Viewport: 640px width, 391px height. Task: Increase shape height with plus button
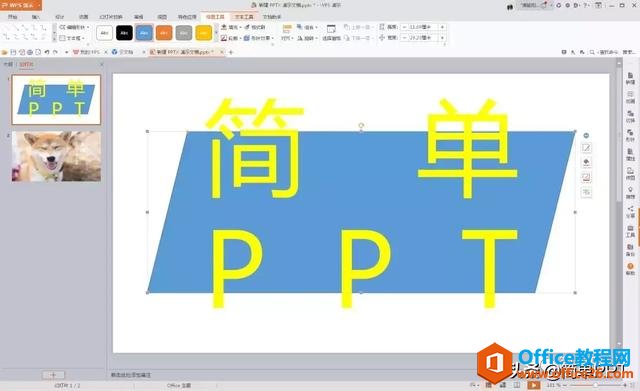pyautogui.click(x=442, y=27)
